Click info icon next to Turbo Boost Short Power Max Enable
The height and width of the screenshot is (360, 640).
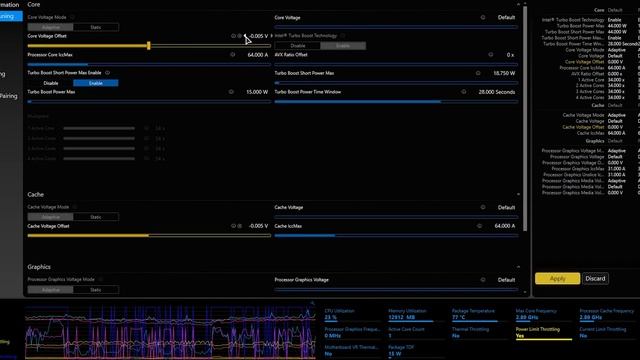pyautogui.click(x=107, y=73)
